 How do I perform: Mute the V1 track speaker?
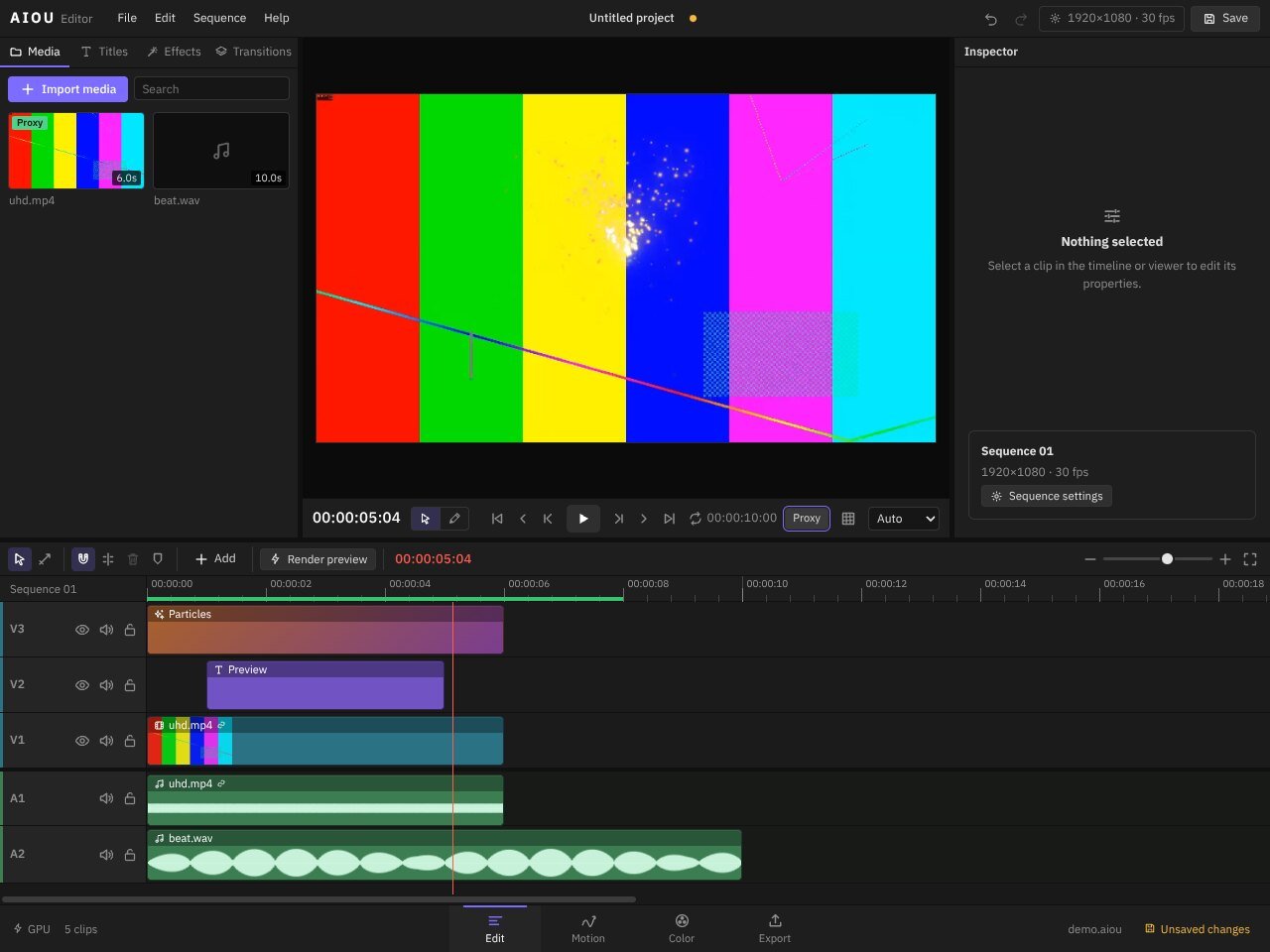[x=106, y=741]
